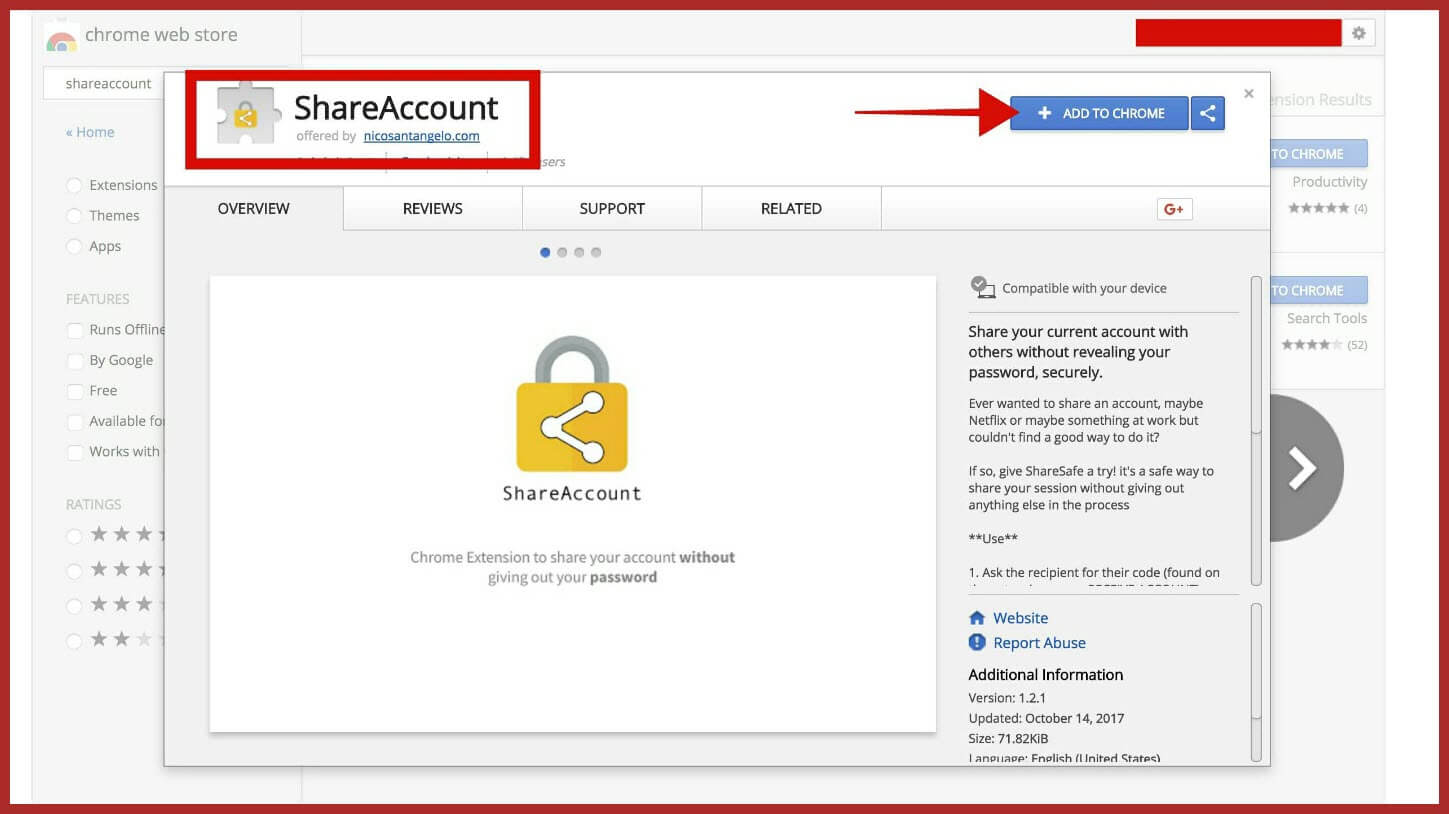The height and width of the screenshot is (814, 1449).
Task: Switch to the Reviews tab
Action: pyautogui.click(x=432, y=209)
